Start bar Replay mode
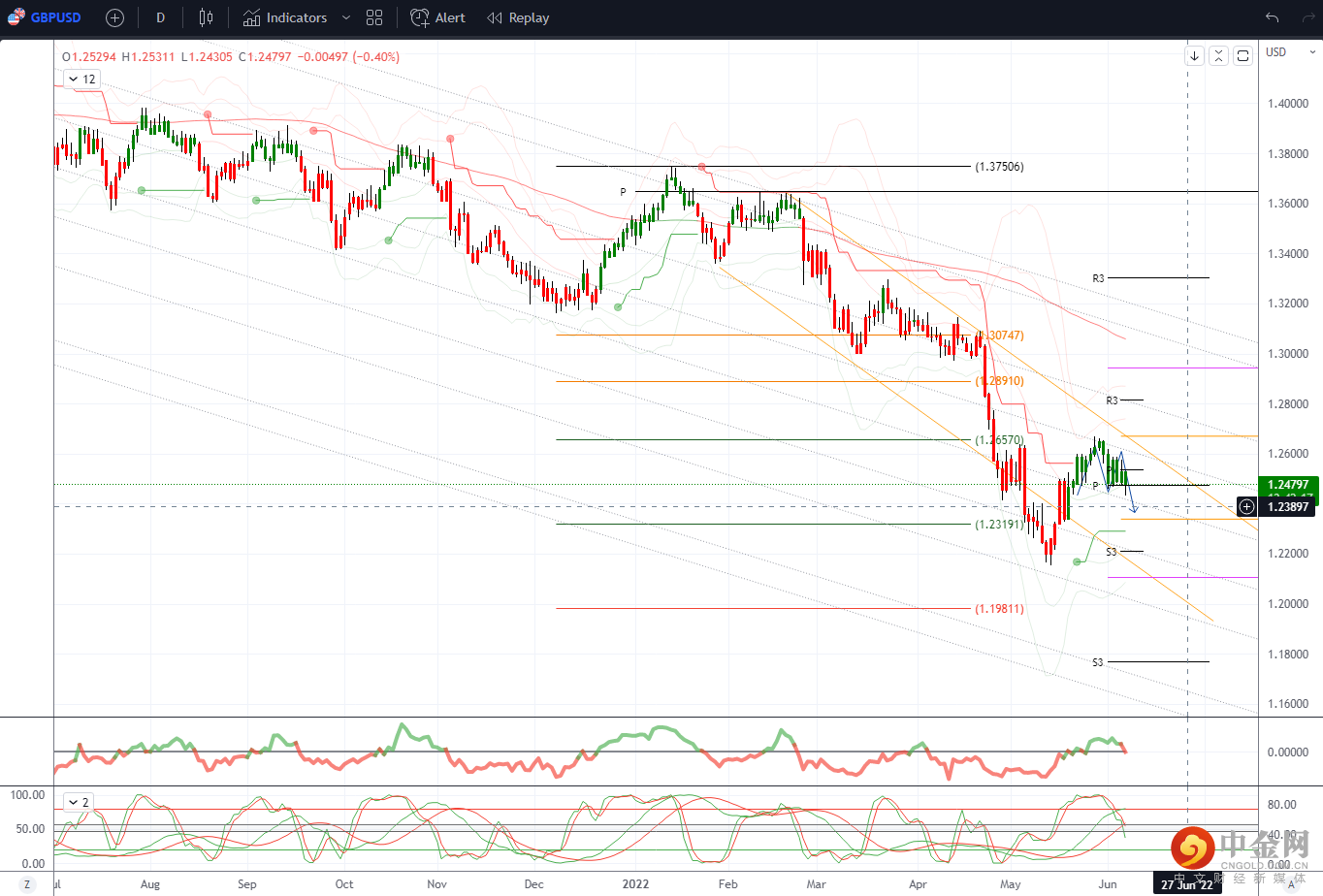The width and height of the screenshot is (1323, 896). point(518,17)
